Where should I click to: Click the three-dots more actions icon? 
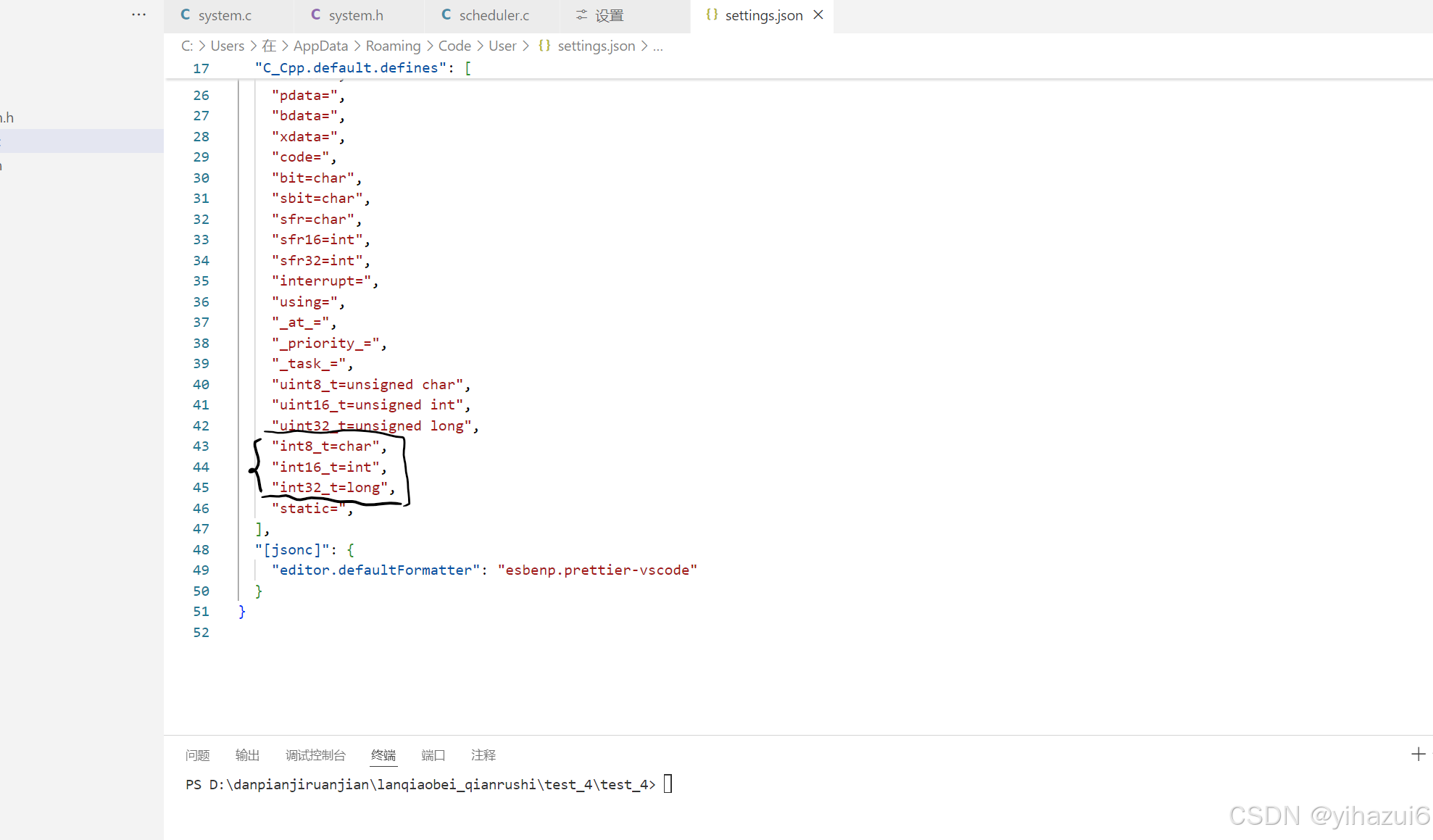(x=138, y=14)
